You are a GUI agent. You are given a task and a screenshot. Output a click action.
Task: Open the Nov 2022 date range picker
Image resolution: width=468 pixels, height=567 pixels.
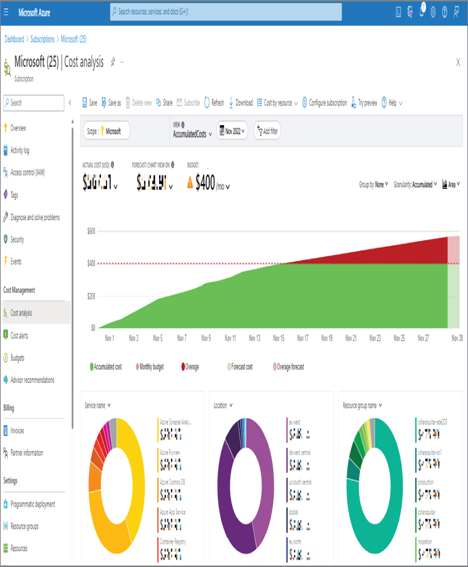[x=232, y=131]
